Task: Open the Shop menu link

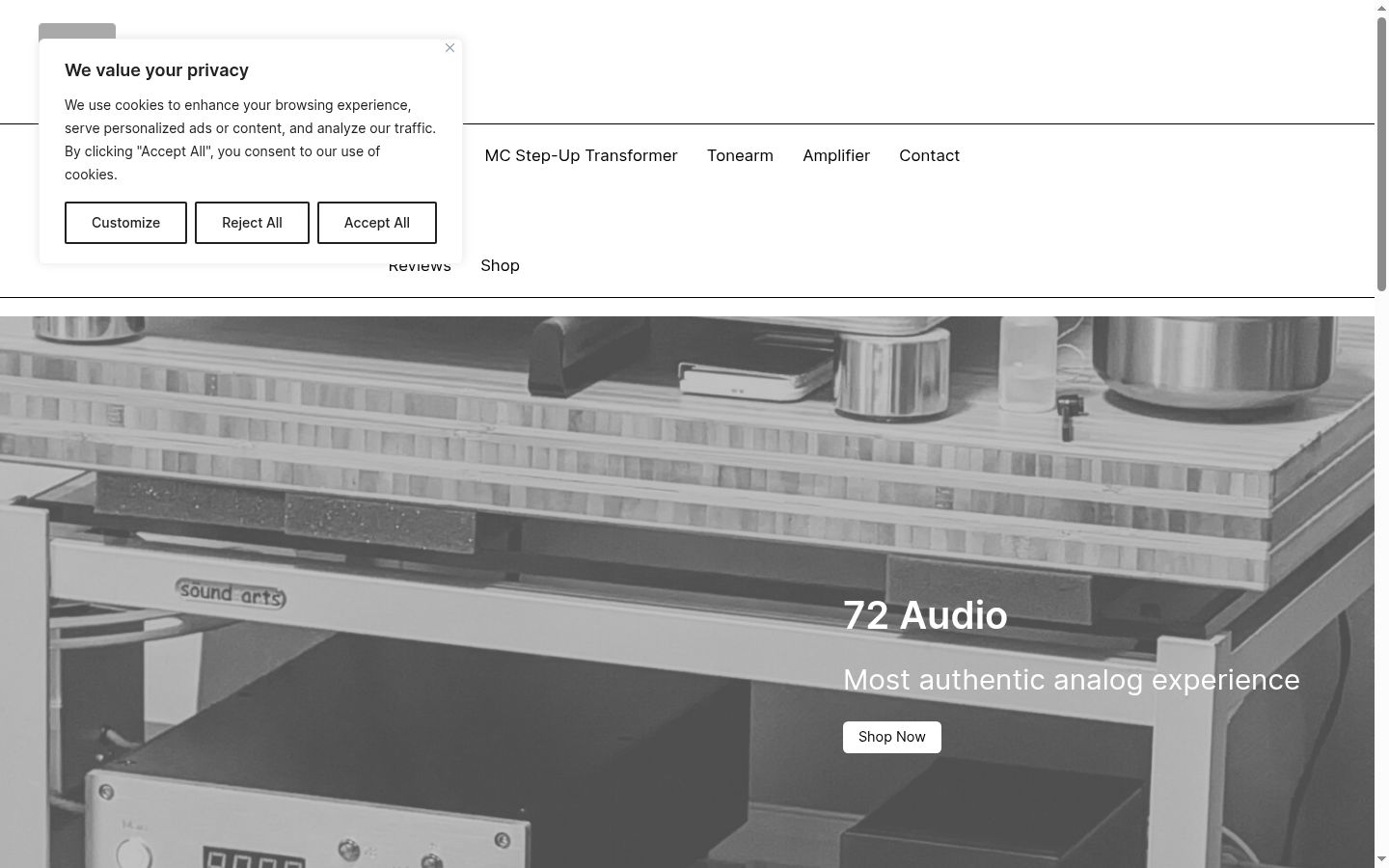Action: coord(500,265)
